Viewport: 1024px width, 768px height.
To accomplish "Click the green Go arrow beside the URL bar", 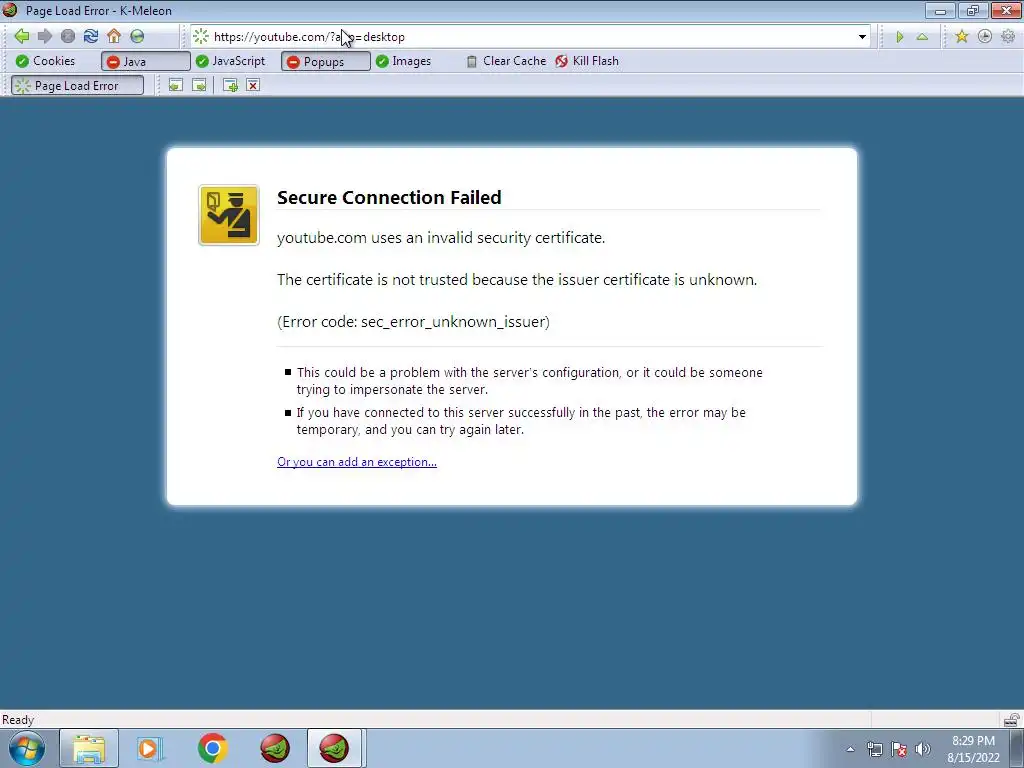I will pos(899,37).
